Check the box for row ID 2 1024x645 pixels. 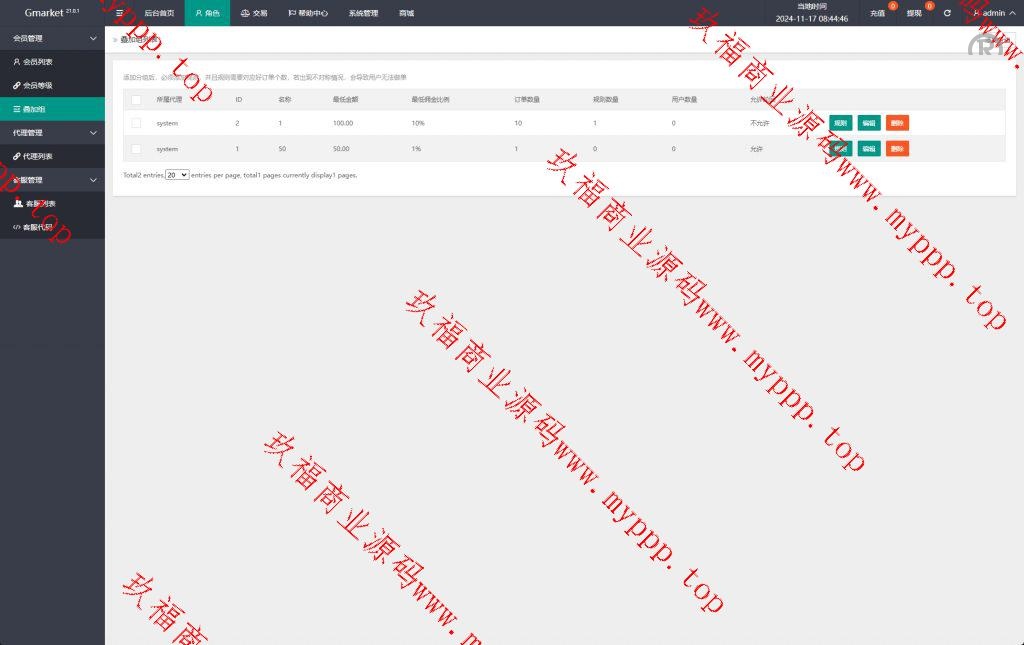[136, 123]
